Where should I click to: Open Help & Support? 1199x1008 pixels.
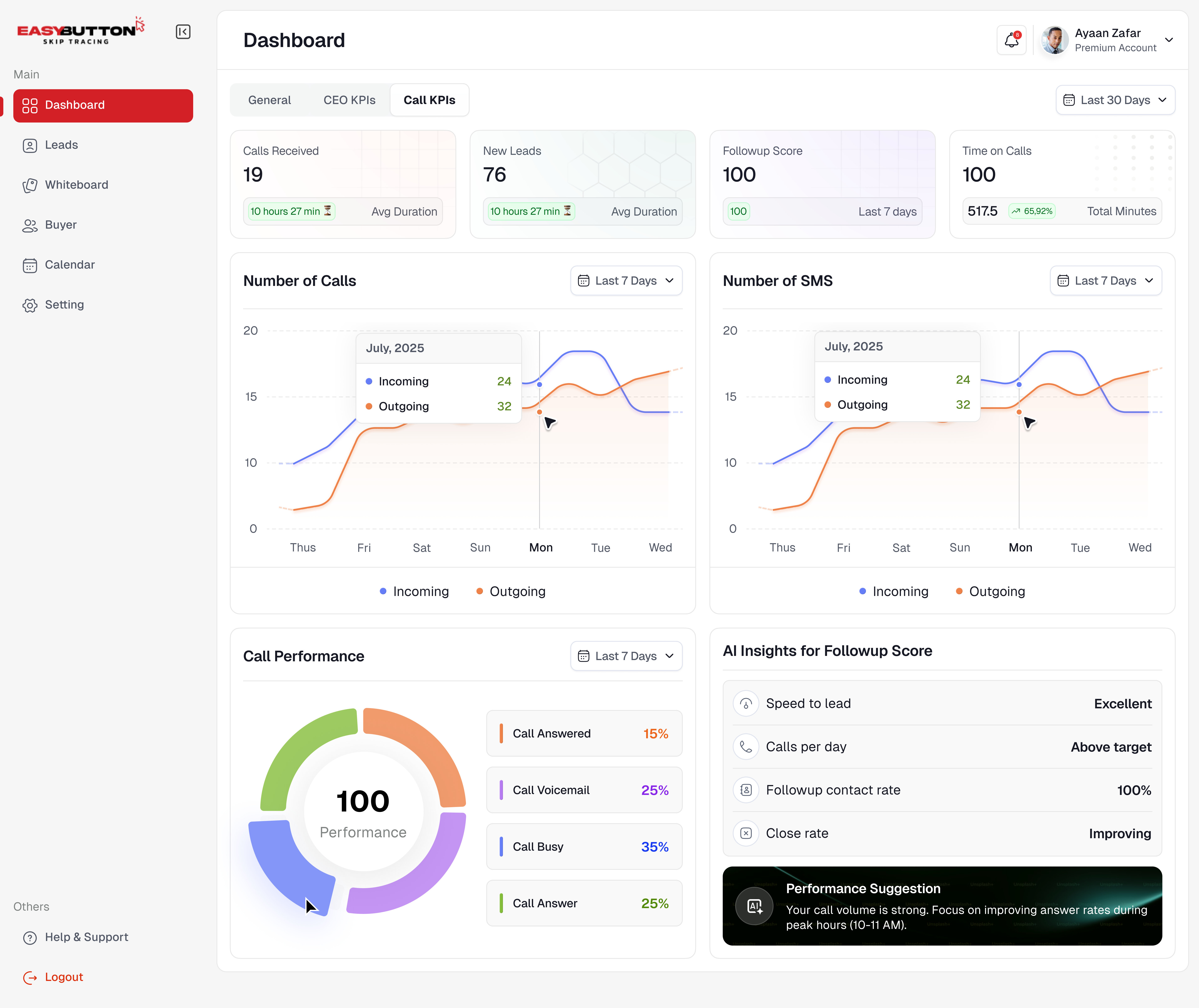click(86, 937)
